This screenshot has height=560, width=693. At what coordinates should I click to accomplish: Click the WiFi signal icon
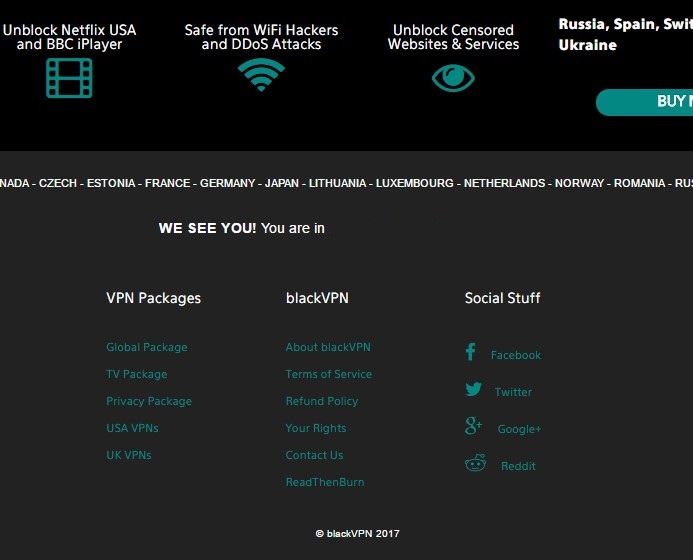(261, 76)
